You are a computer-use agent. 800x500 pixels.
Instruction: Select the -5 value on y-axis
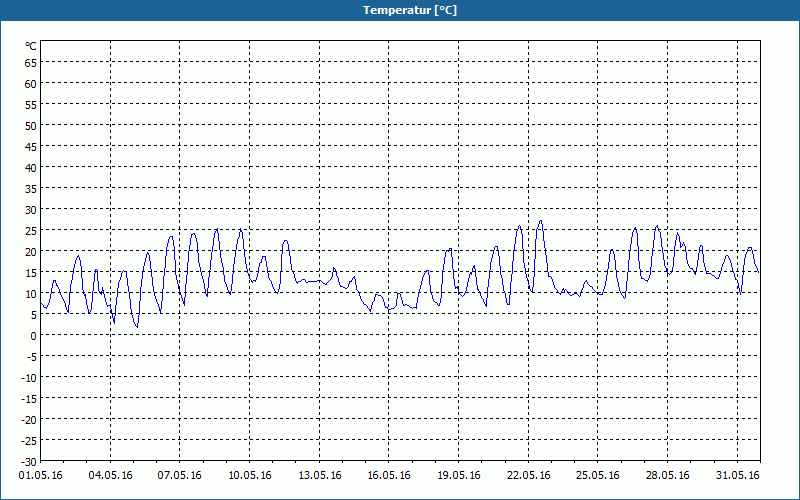pos(32,357)
